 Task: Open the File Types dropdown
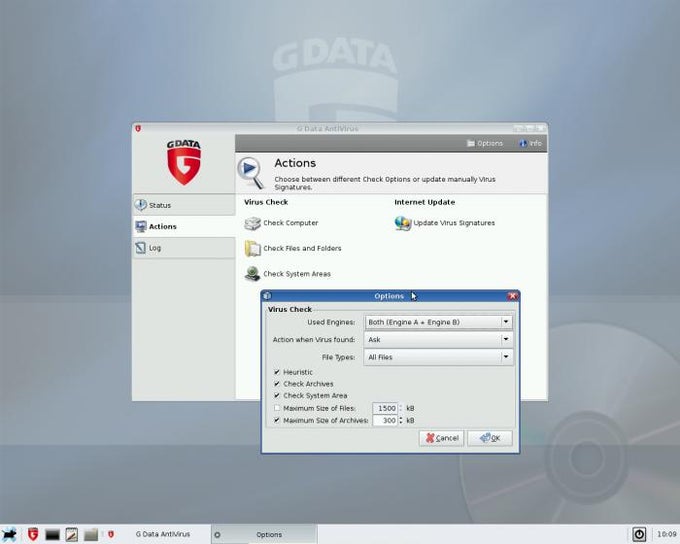click(438, 357)
